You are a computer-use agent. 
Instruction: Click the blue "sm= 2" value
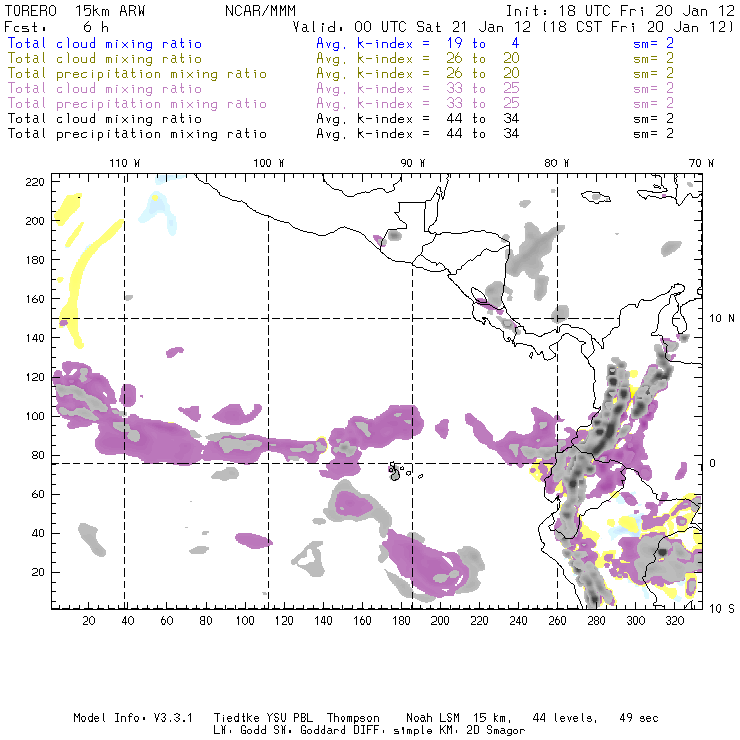(653, 43)
